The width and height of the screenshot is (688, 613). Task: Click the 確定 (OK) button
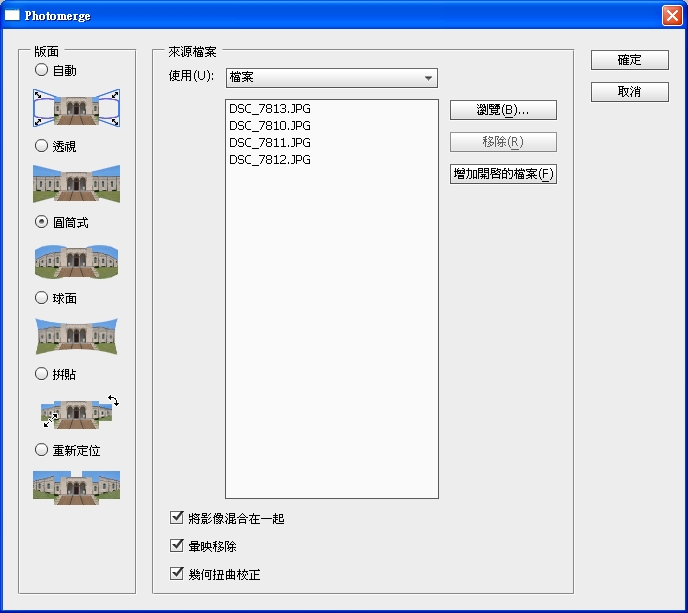[630, 60]
